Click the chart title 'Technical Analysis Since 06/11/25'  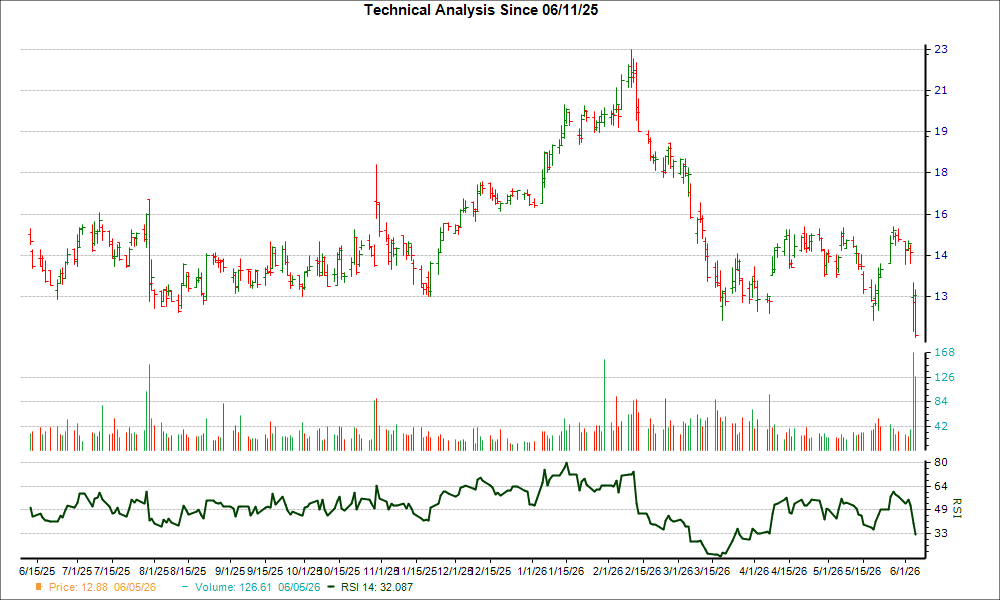(x=481, y=10)
